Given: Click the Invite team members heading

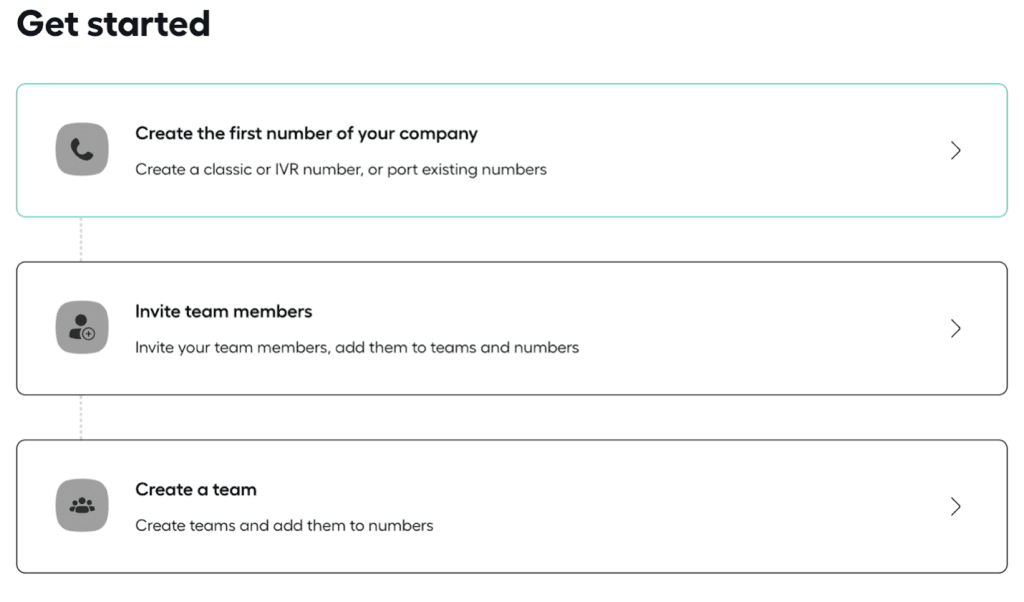Looking at the screenshot, I should 223,311.
